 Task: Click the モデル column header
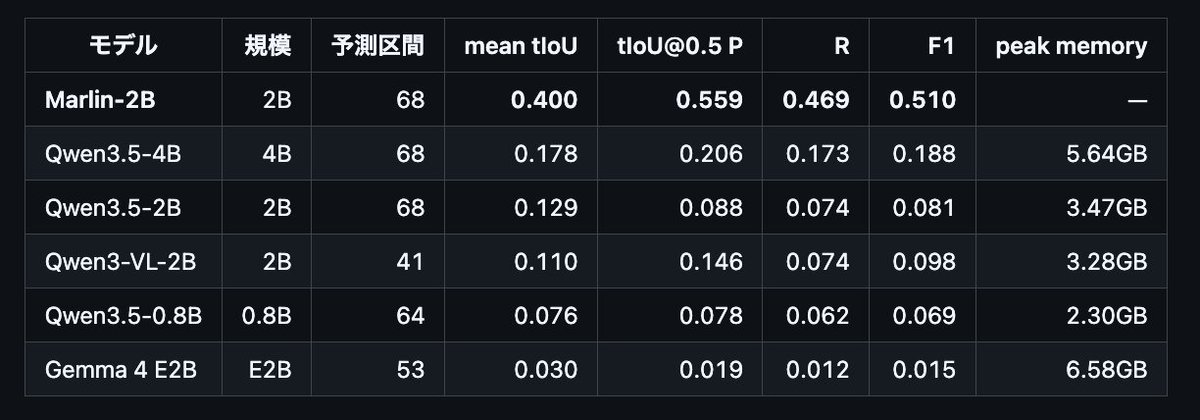(x=123, y=45)
